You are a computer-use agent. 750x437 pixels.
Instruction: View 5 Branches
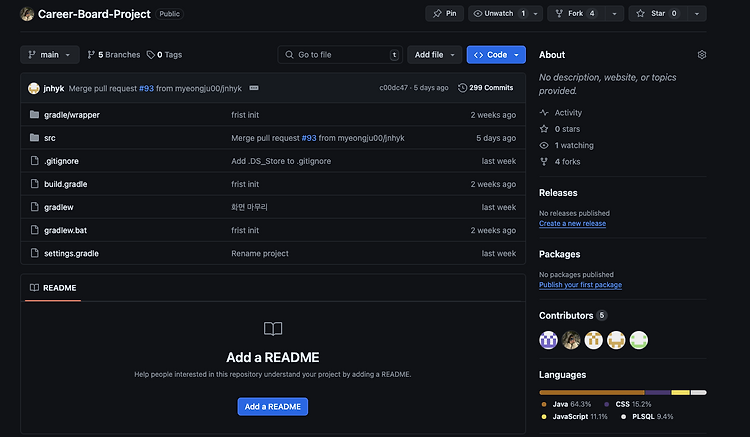114,55
